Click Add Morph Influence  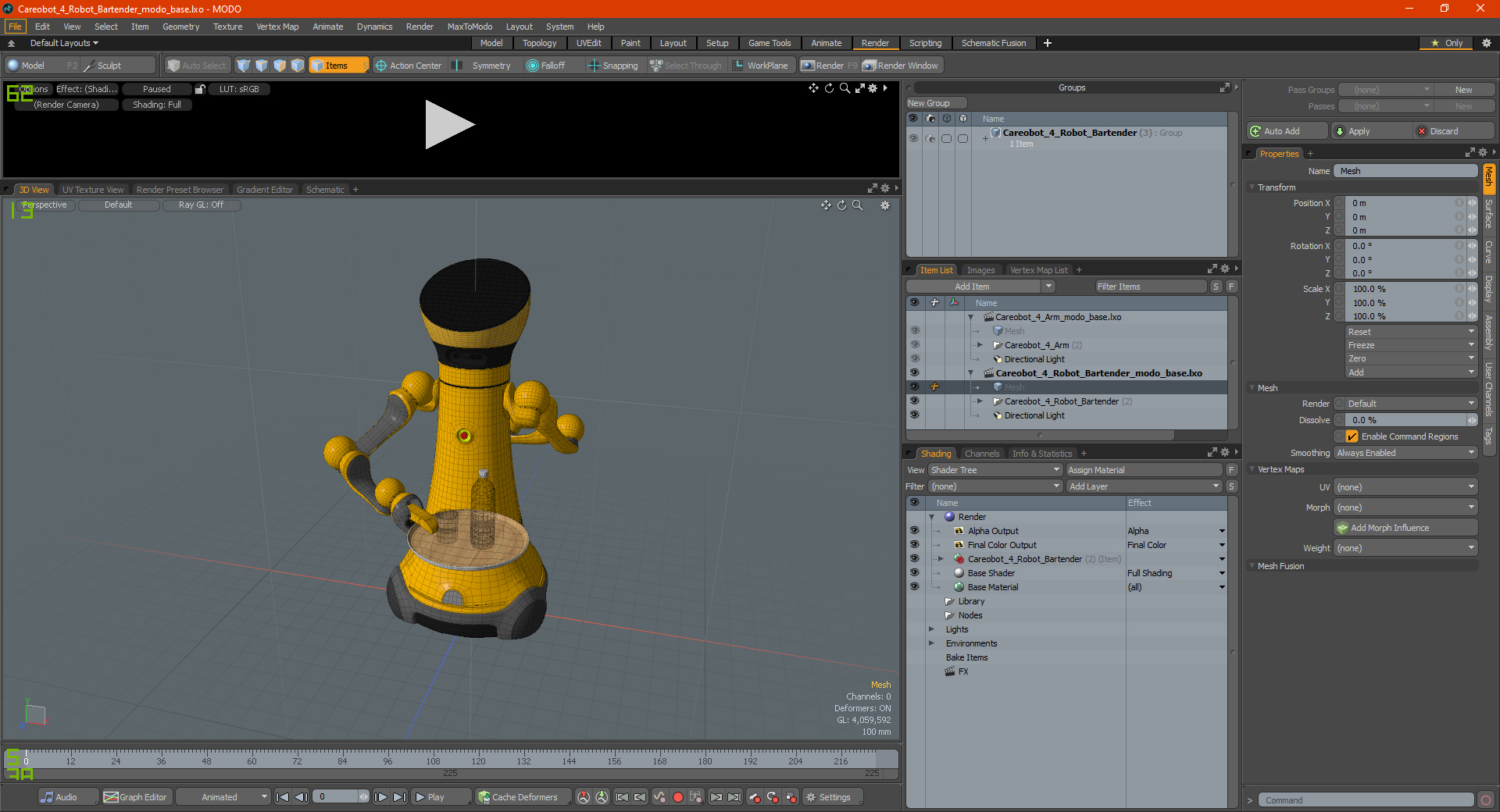[1405, 528]
